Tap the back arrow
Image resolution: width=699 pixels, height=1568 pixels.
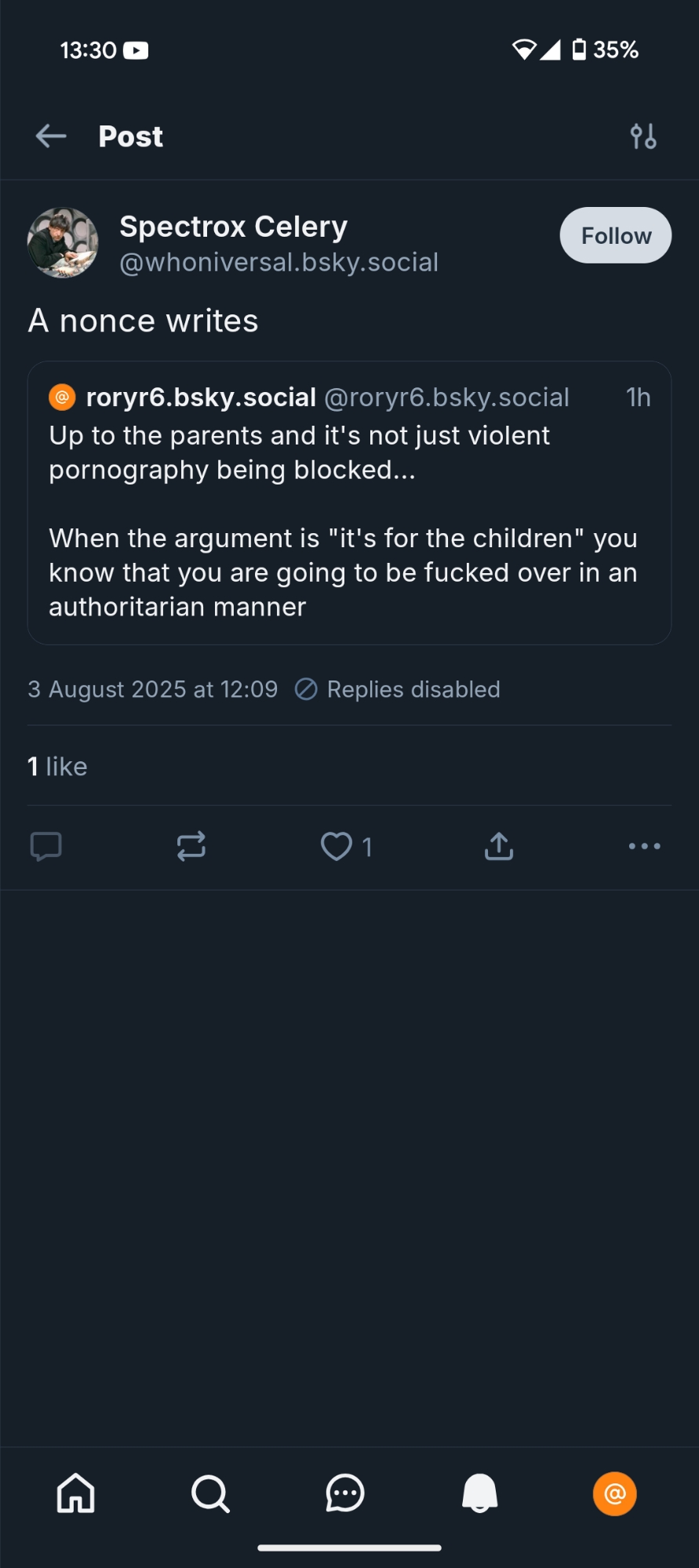pos(51,136)
